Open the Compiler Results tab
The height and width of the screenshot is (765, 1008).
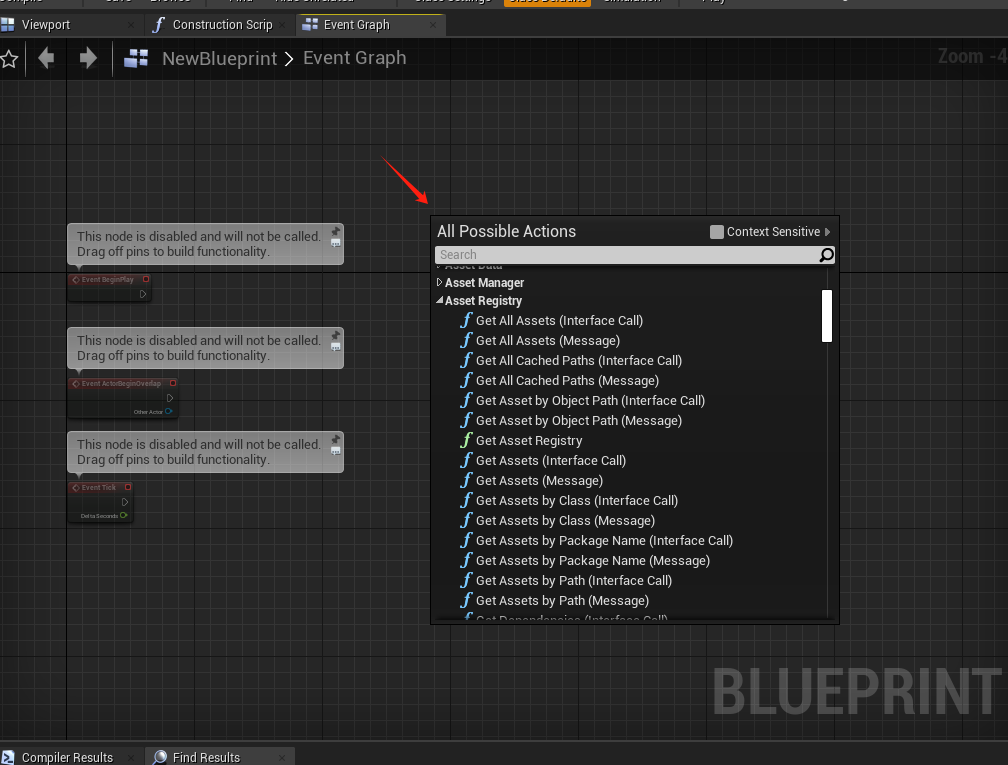[67, 757]
